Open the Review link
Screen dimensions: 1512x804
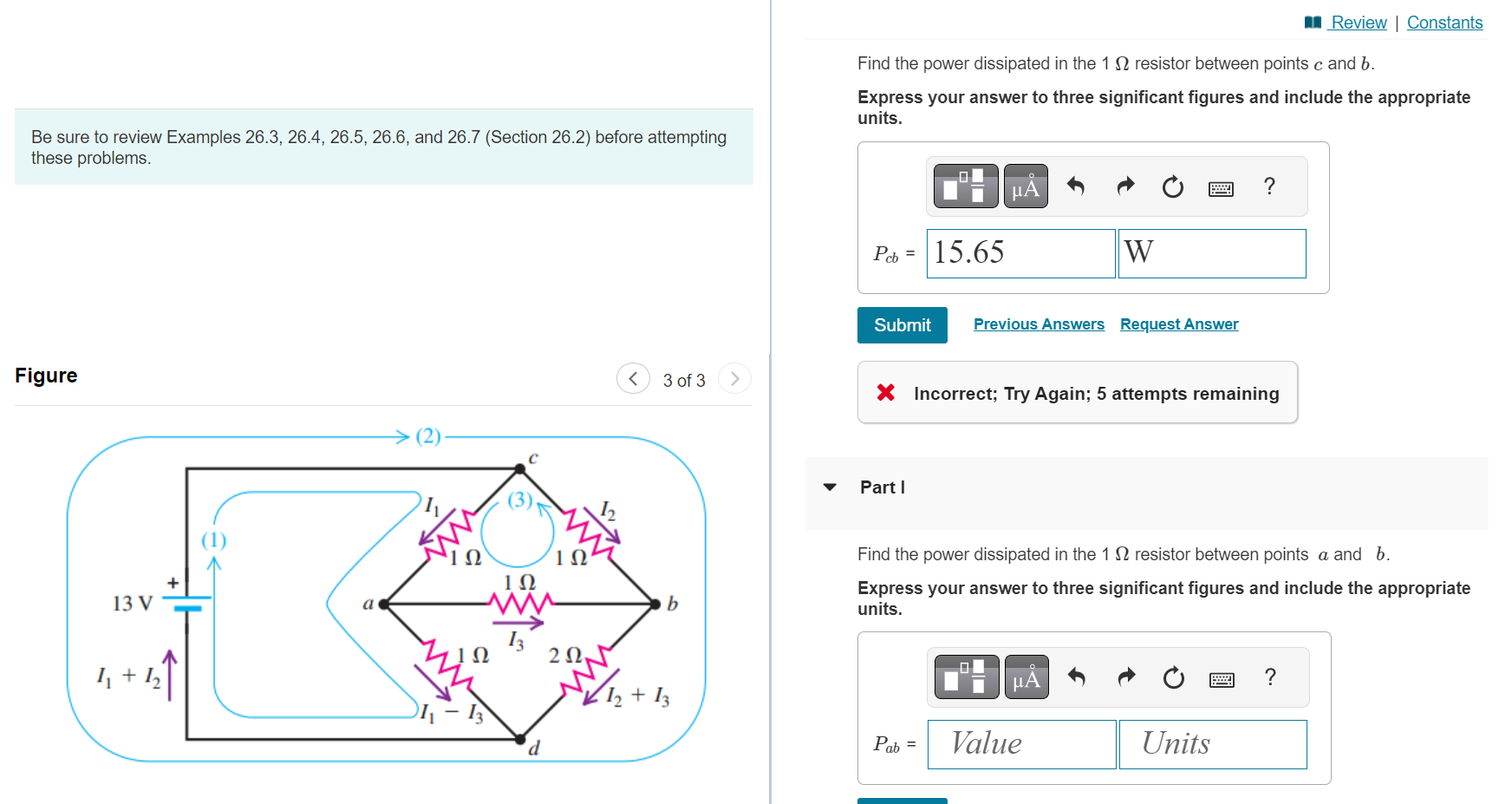click(1358, 22)
